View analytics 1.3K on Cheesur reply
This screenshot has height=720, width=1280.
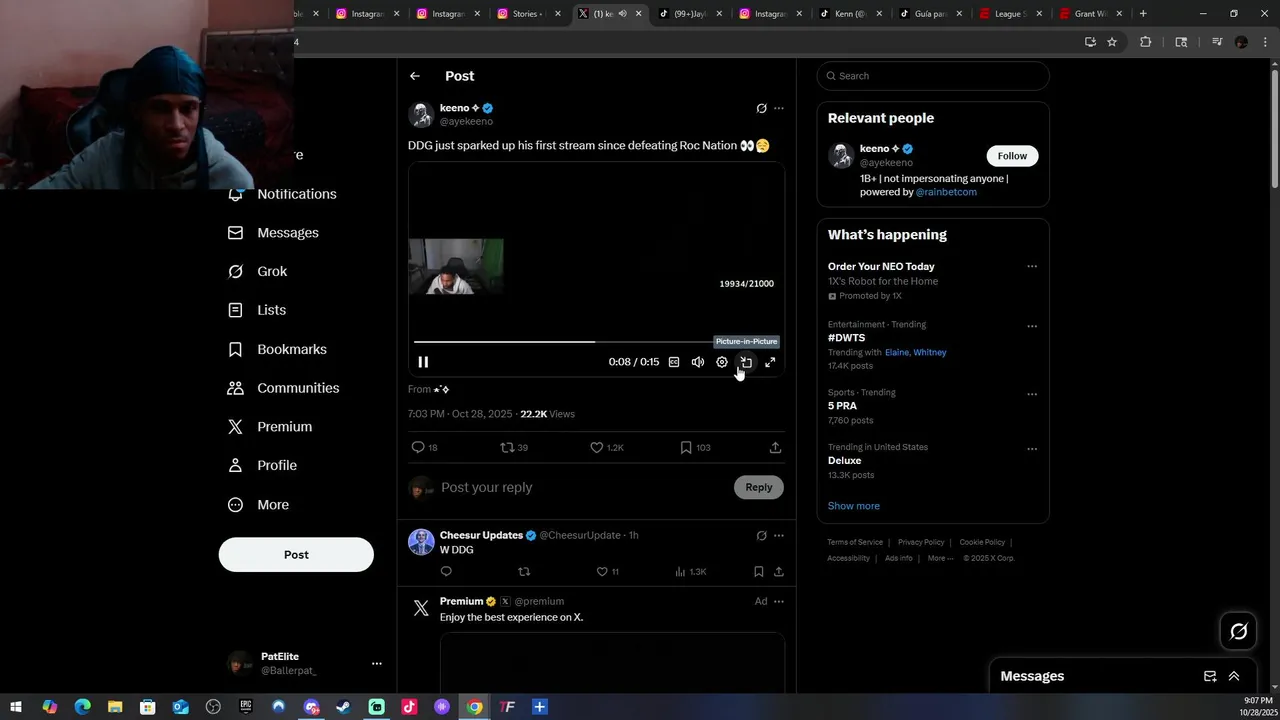691,572
